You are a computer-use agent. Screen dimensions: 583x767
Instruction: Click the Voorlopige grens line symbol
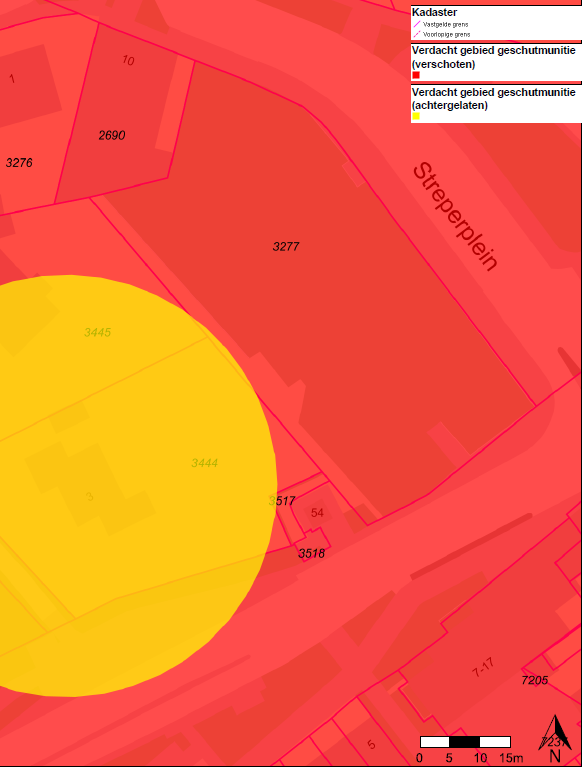[417, 34]
